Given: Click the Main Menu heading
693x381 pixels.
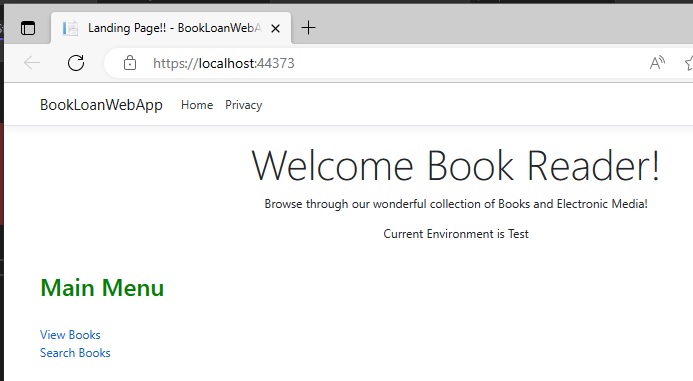Looking at the screenshot, I should click(x=102, y=288).
